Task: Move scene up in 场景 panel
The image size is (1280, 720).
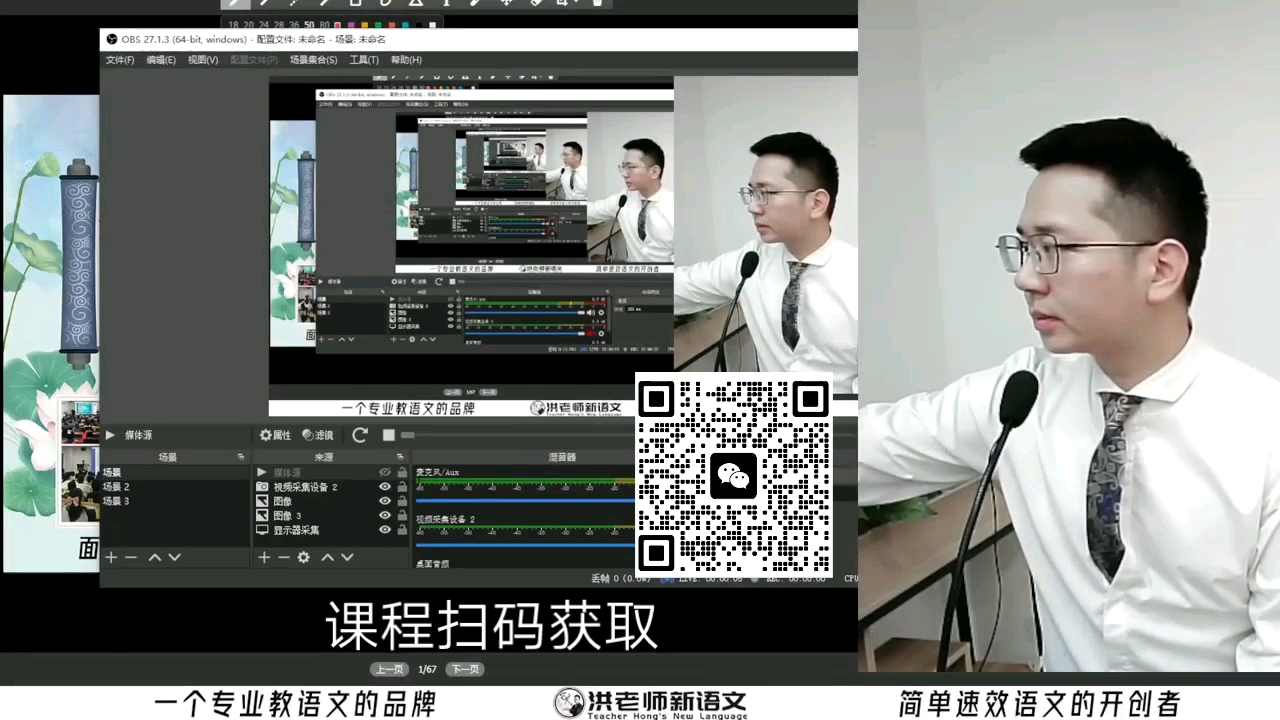Action: click(x=155, y=557)
